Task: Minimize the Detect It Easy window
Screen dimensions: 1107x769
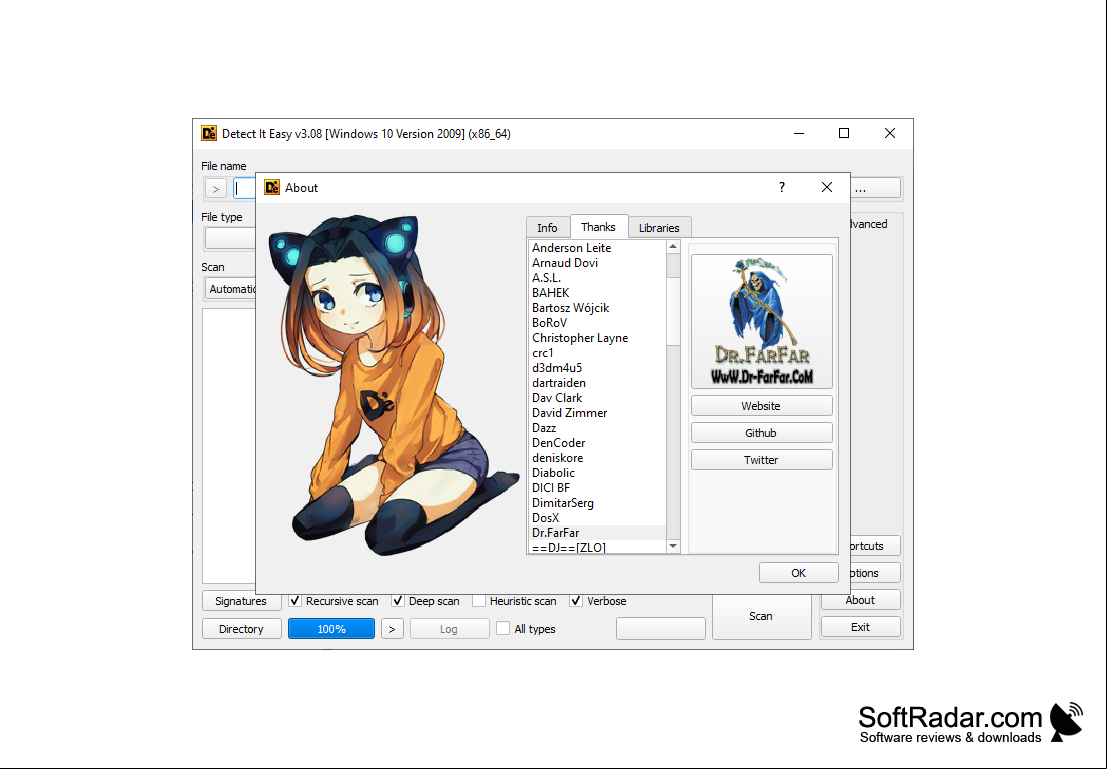Action: coord(799,133)
